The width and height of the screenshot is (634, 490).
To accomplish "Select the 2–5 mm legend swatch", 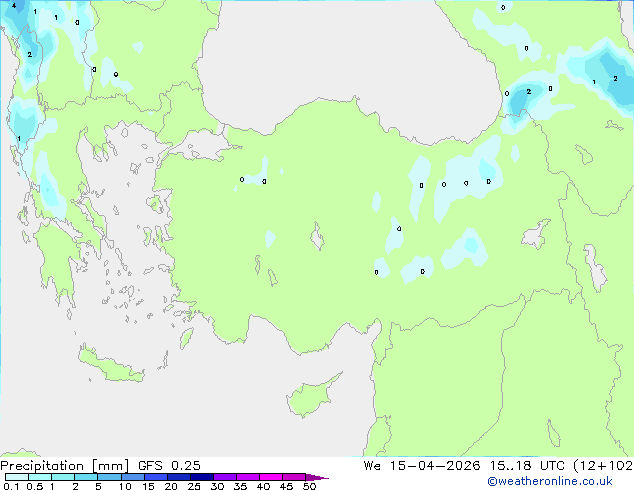I will 86,477.
